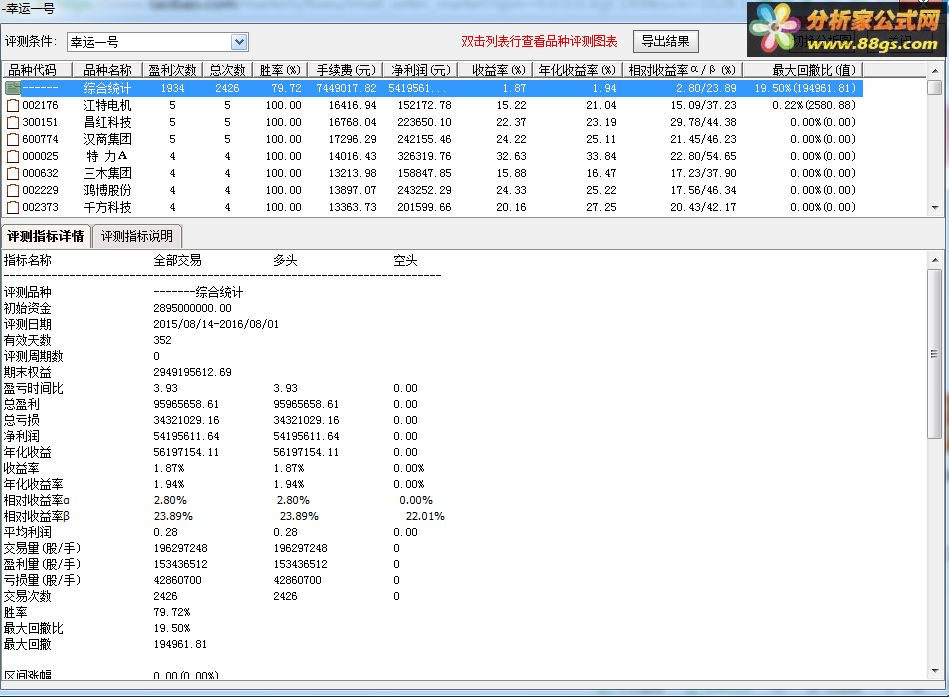Click the 有效天数 value 352
This screenshot has width=949, height=697.
[x=162, y=340]
